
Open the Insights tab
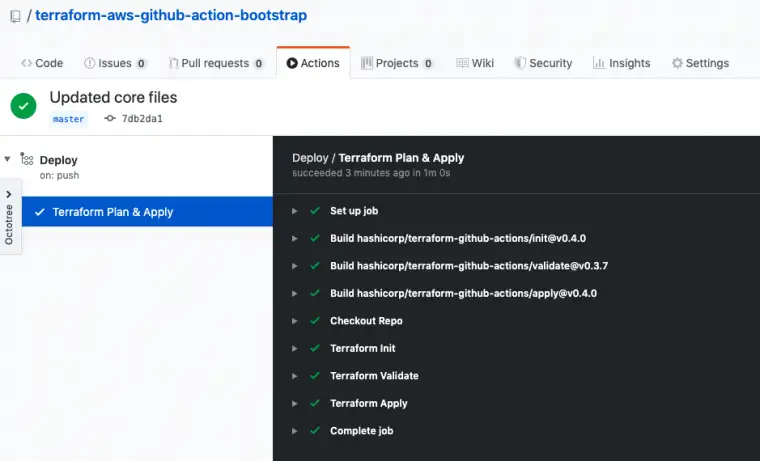pyautogui.click(x=621, y=63)
